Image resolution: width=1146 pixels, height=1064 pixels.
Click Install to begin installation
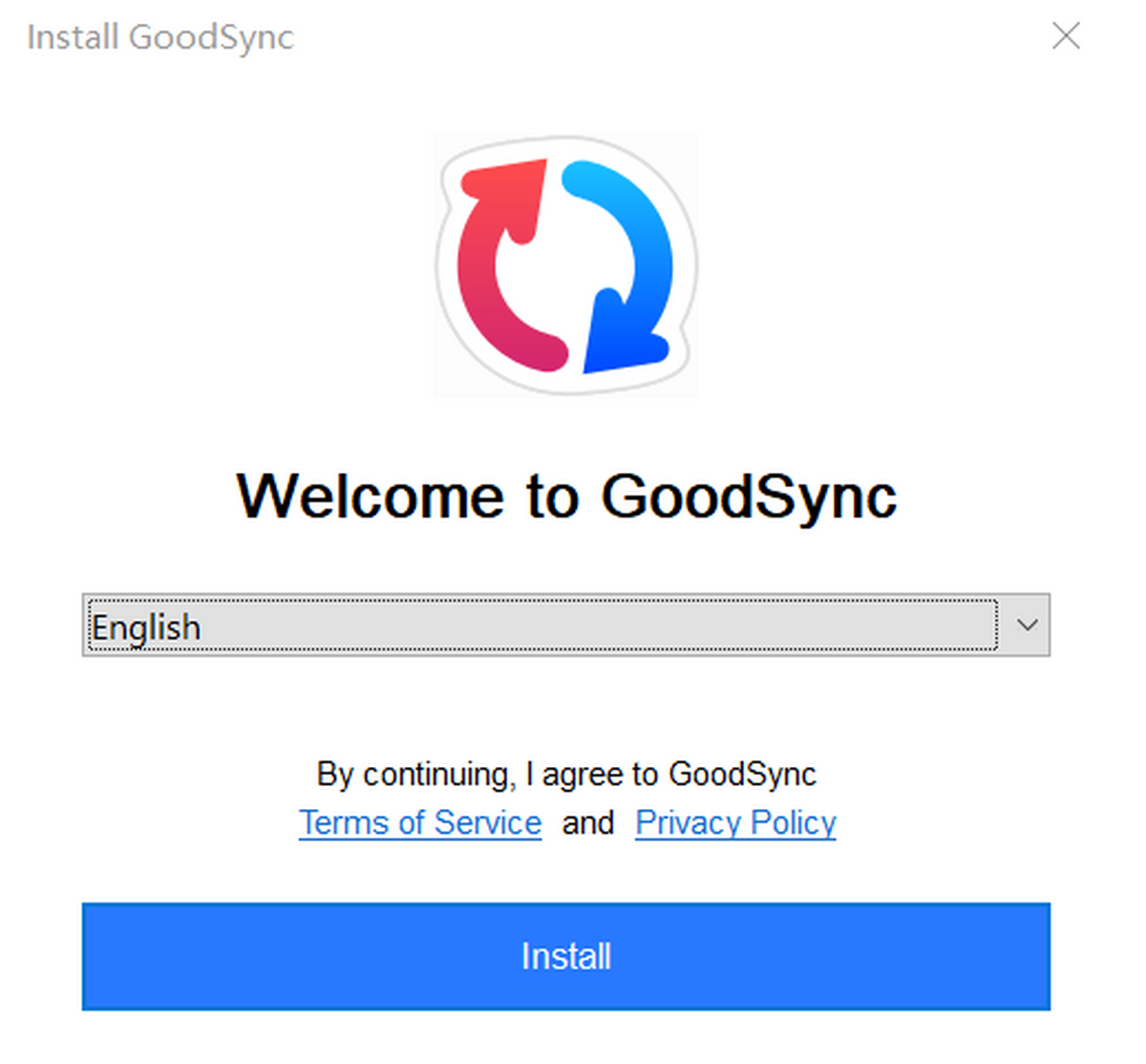pos(565,955)
